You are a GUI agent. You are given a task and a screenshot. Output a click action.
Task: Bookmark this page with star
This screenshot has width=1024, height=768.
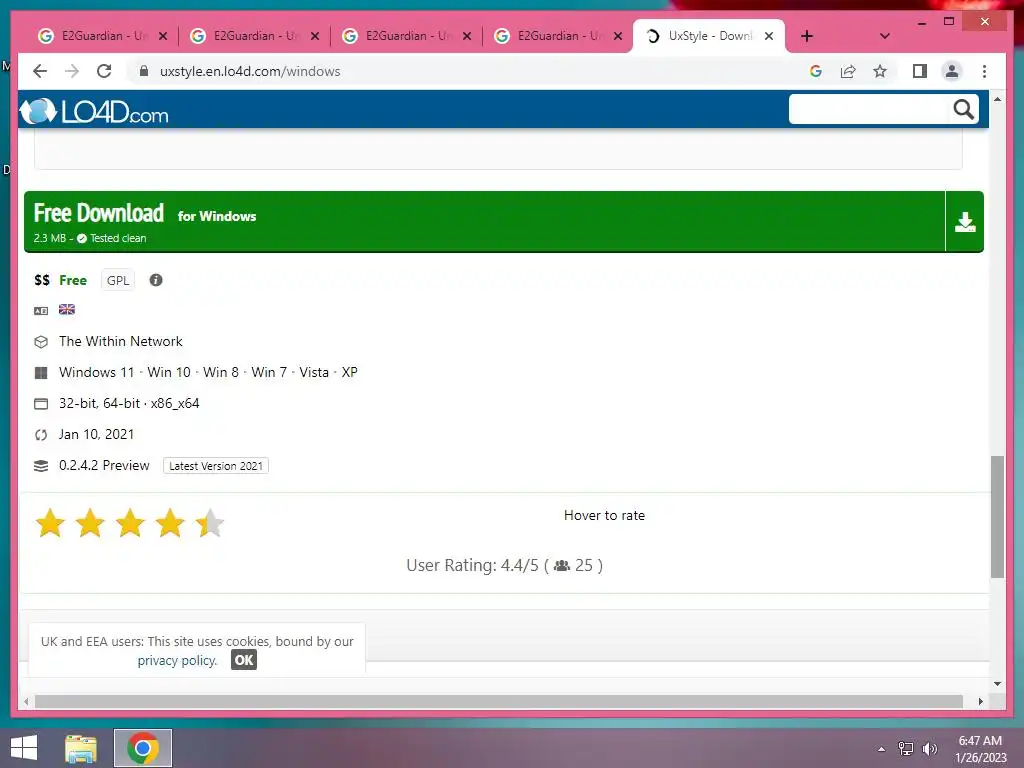click(880, 71)
